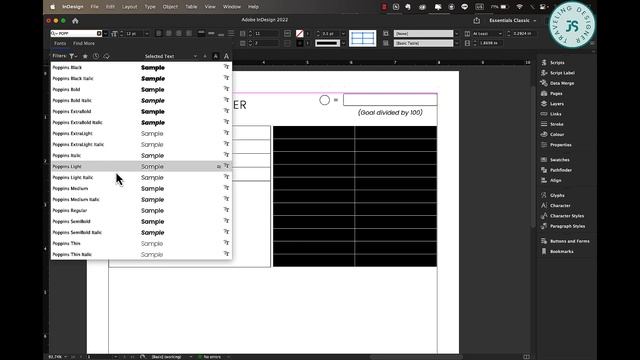Screen dimensions: 640x360
Task: Show favorite fonts star filter
Action: [85, 56]
